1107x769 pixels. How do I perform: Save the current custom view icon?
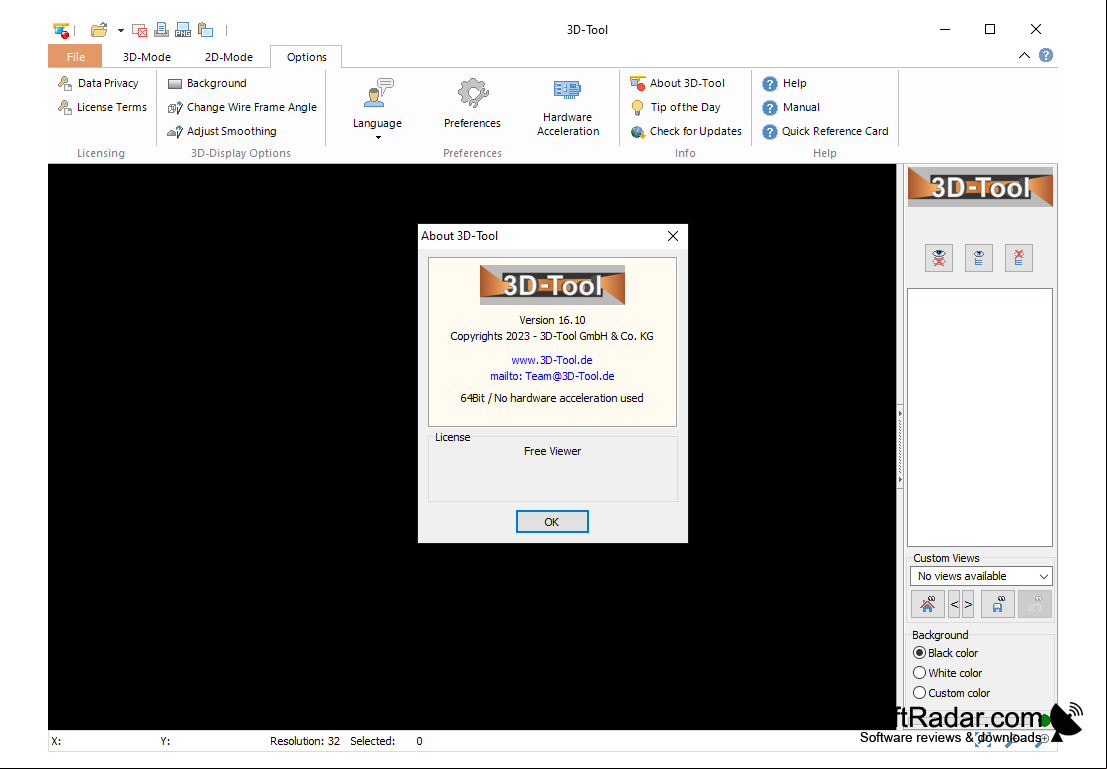pyautogui.click(x=998, y=604)
